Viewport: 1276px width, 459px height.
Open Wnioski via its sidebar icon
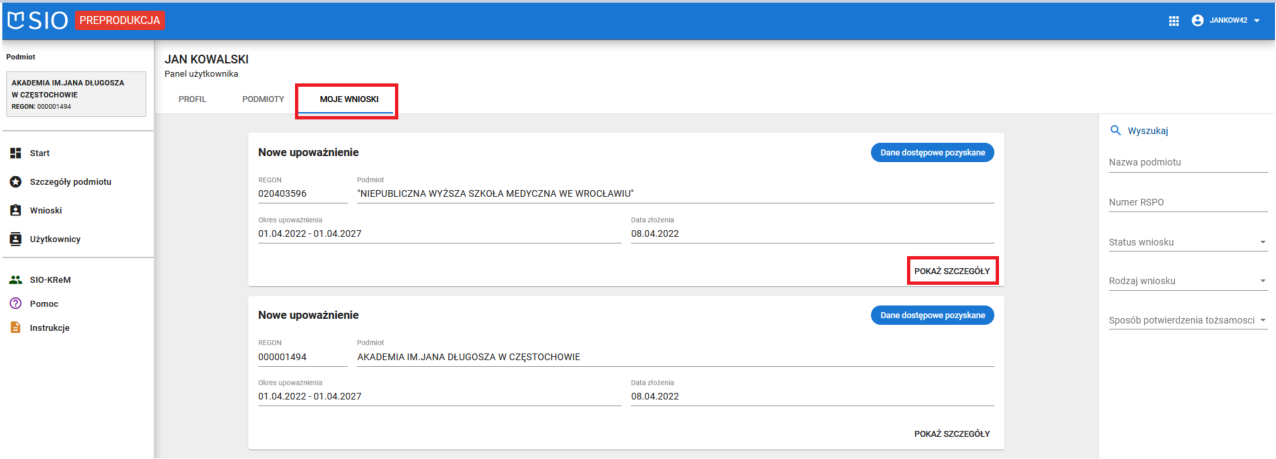click(15, 211)
